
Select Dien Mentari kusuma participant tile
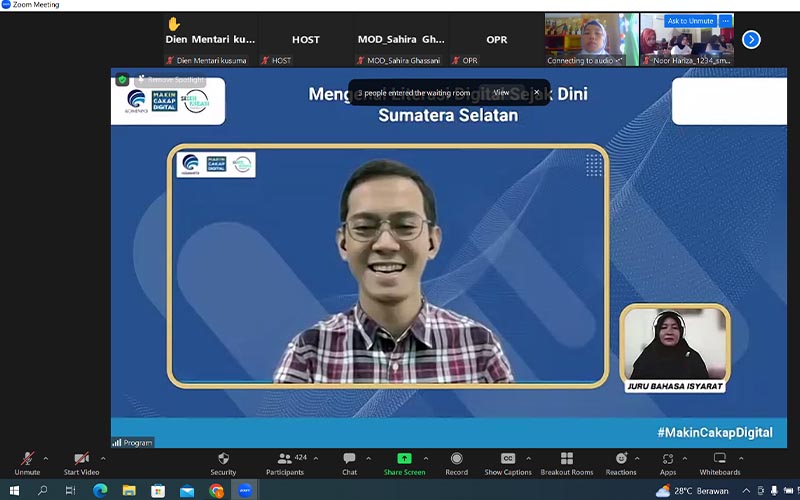point(210,39)
